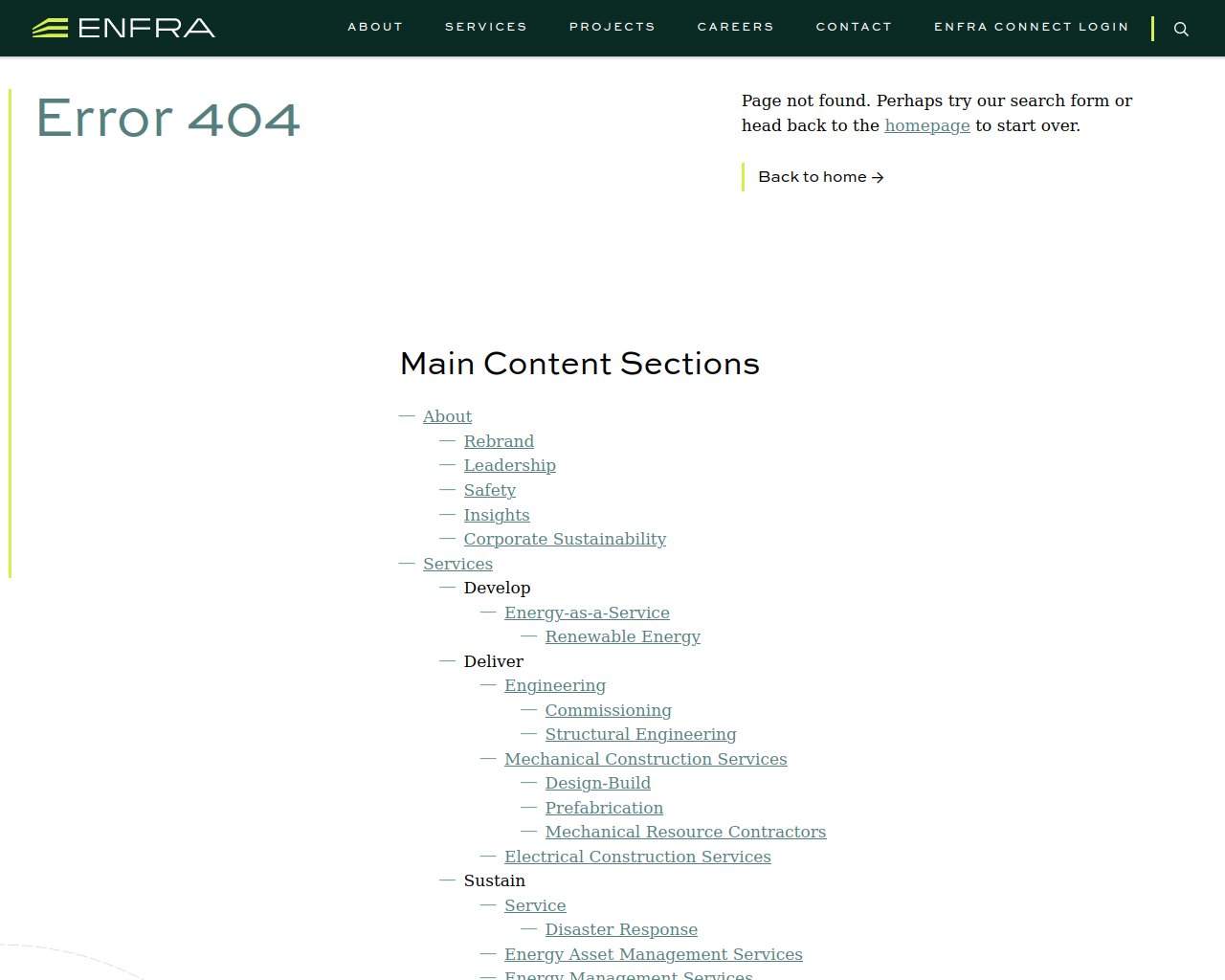Screen dimensions: 1225x980
Task: Open the About sitemap link
Action: point(447,416)
